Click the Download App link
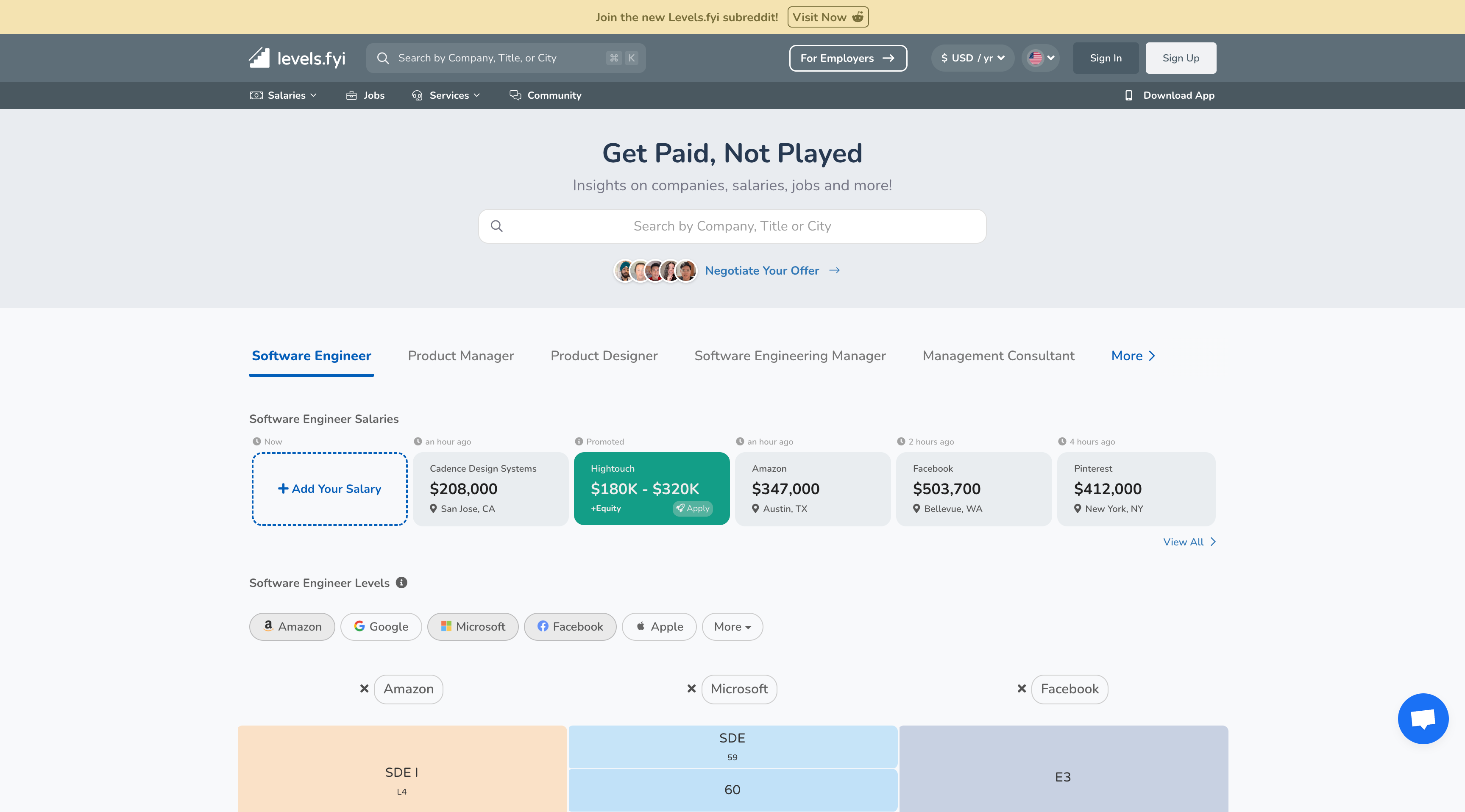This screenshot has height=812, width=1465. point(1170,95)
